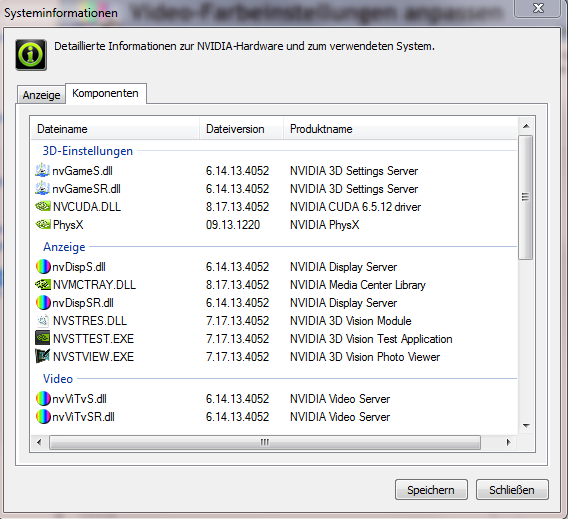The width and height of the screenshot is (568, 519).
Task: Click the NVSTVIEW.EXE photo viewer icon
Action: 43,356
